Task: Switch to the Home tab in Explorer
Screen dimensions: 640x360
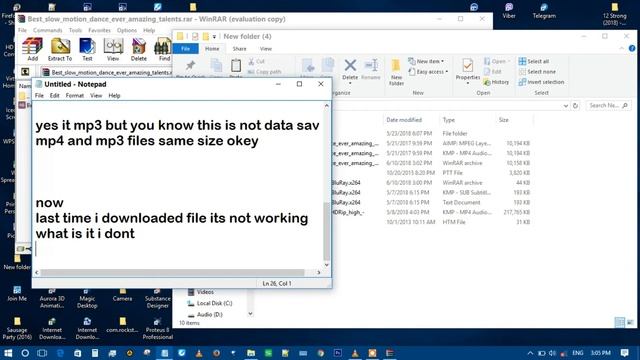Action: (x=212, y=49)
